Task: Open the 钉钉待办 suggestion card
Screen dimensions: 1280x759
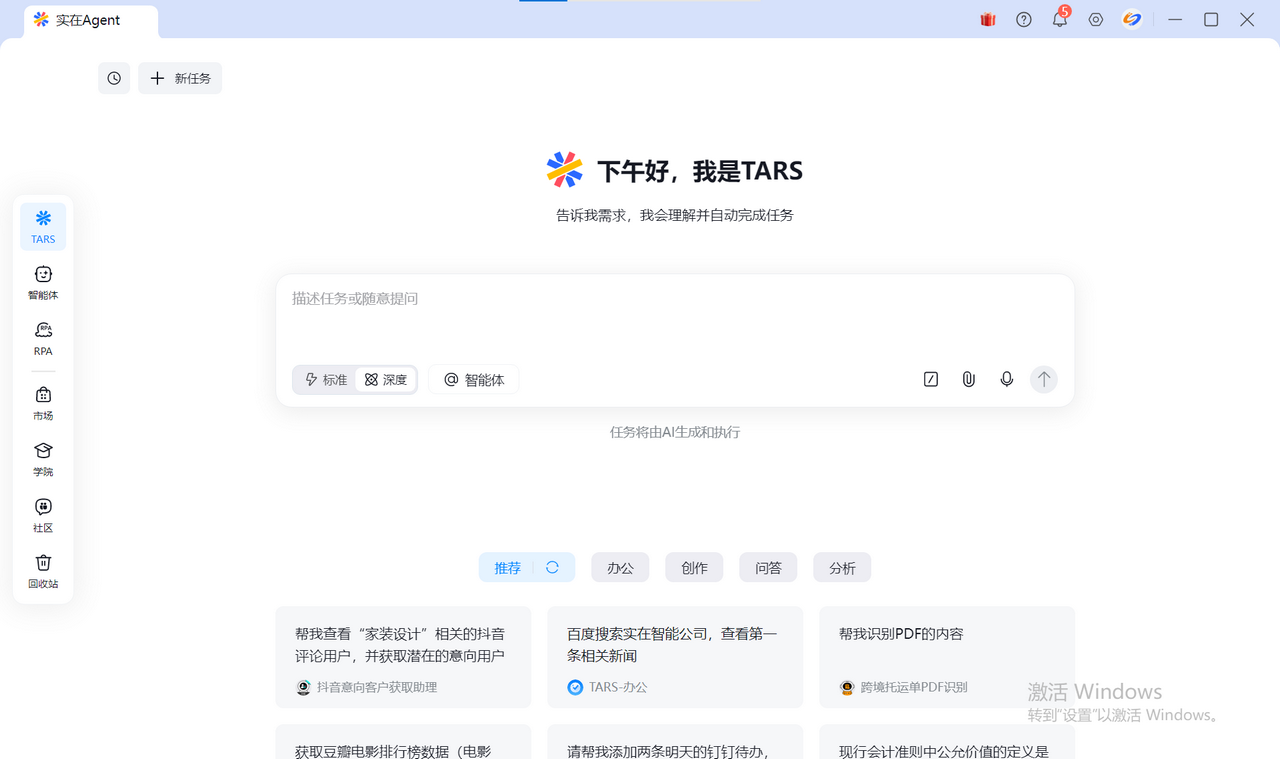Action: coord(675,742)
